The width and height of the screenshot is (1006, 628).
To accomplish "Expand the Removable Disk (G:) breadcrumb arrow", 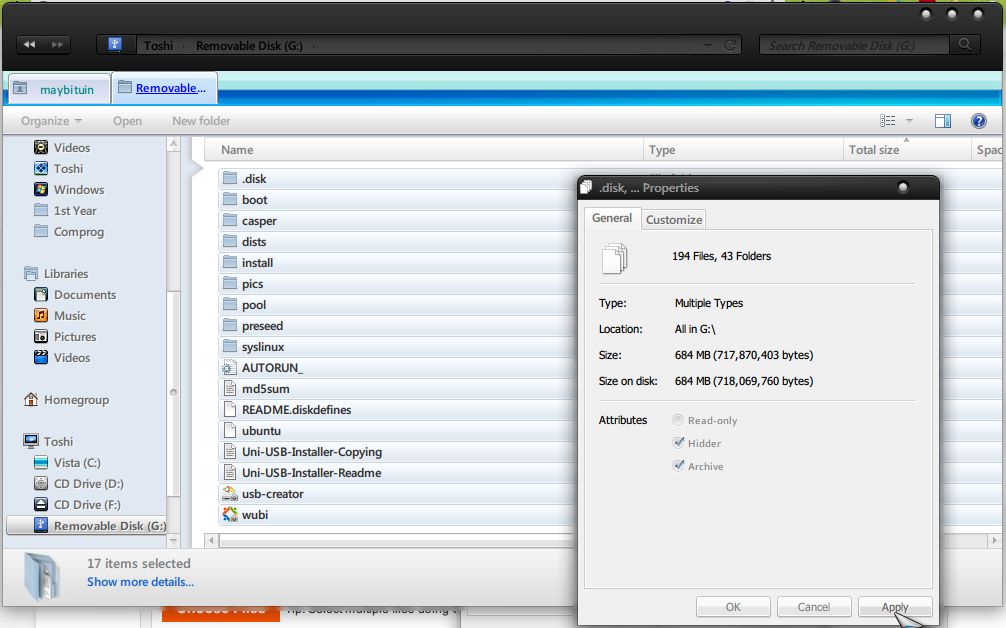I will pos(313,46).
